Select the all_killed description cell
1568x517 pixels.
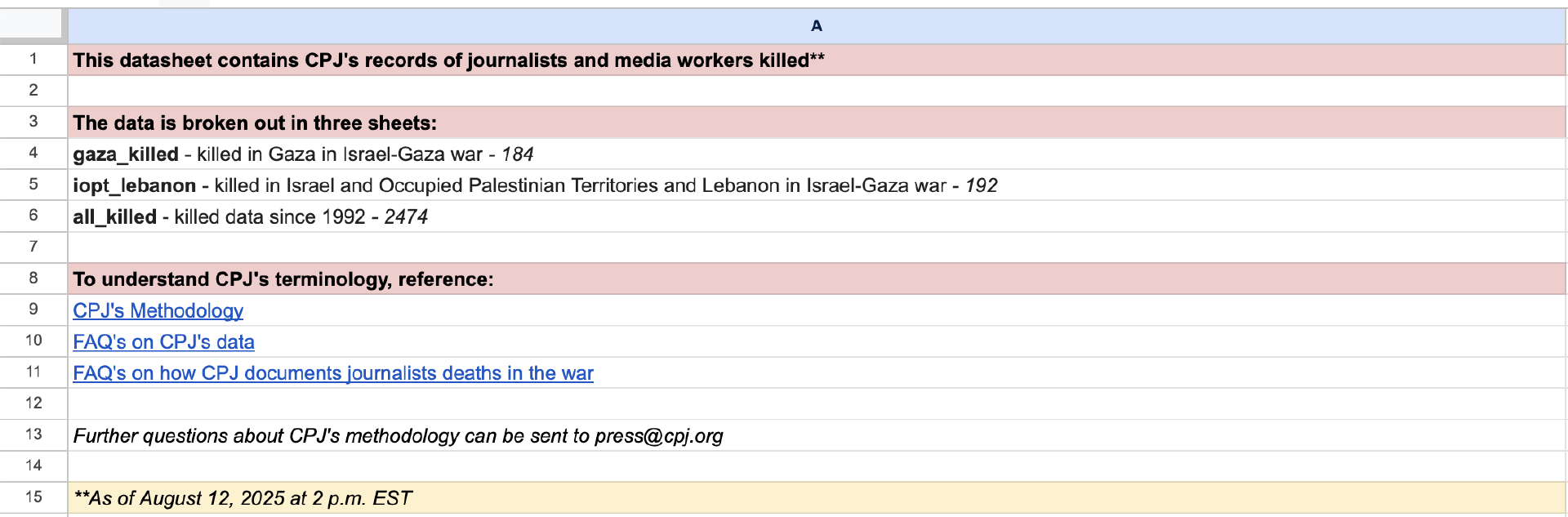tap(250, 216)
